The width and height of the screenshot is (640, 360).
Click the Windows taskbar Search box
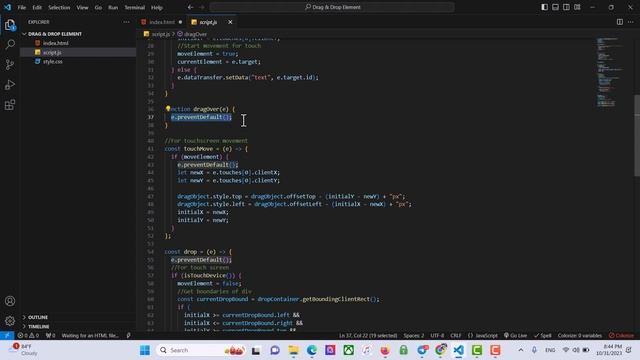coord(200,350)
